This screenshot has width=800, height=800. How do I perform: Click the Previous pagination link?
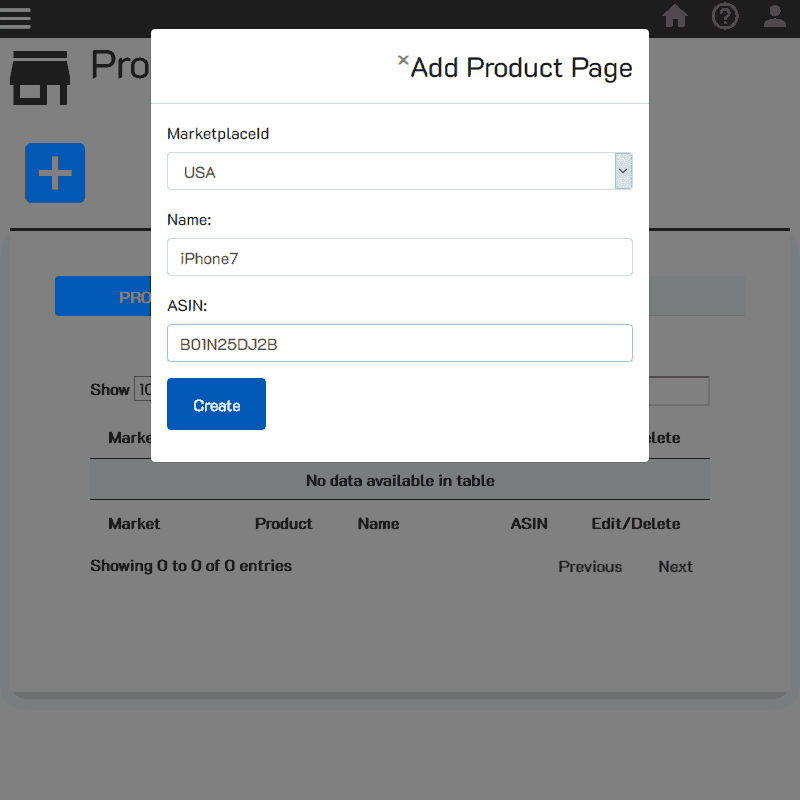point(590,566)
